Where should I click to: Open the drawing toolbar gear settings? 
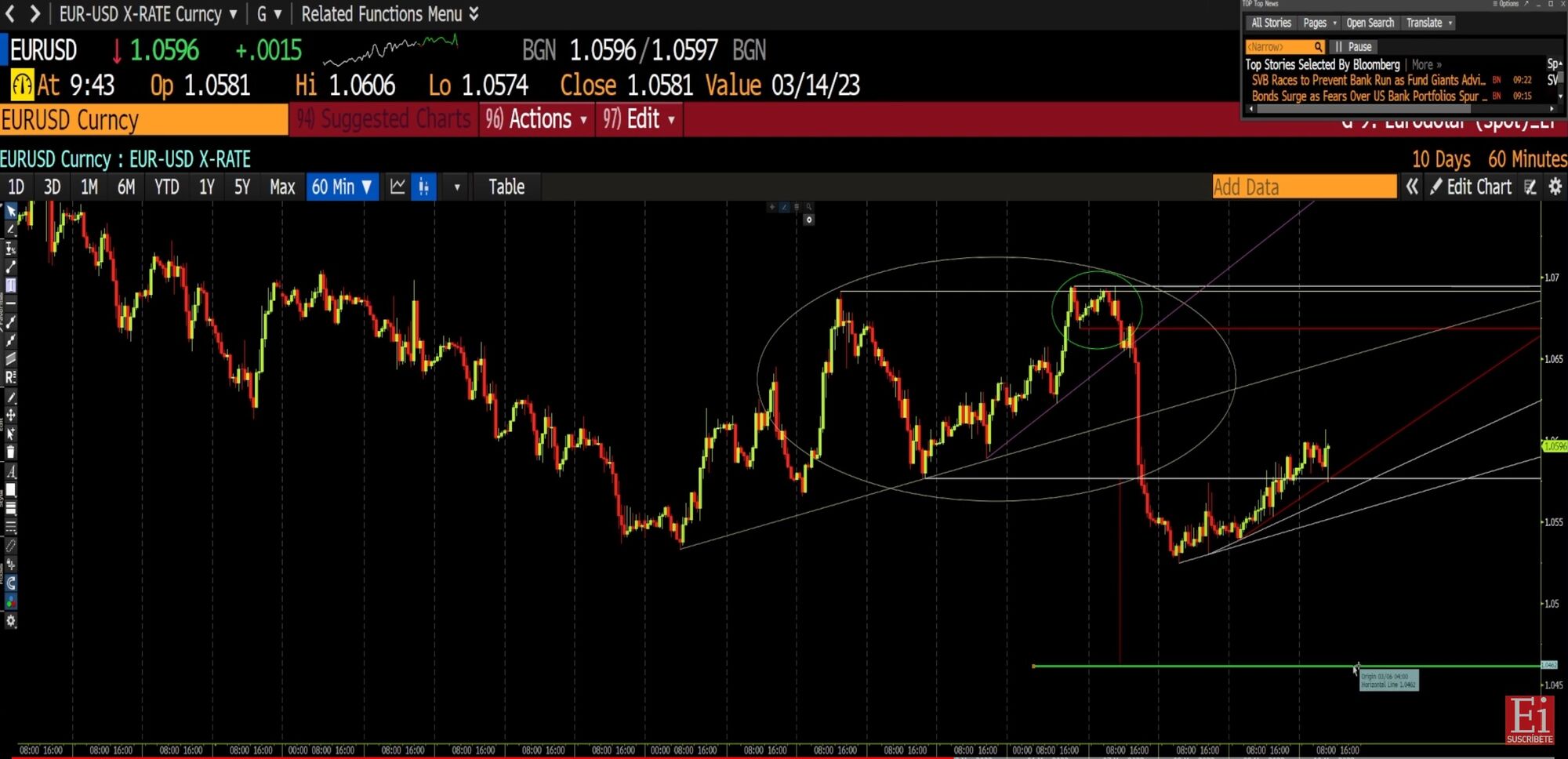11,621
